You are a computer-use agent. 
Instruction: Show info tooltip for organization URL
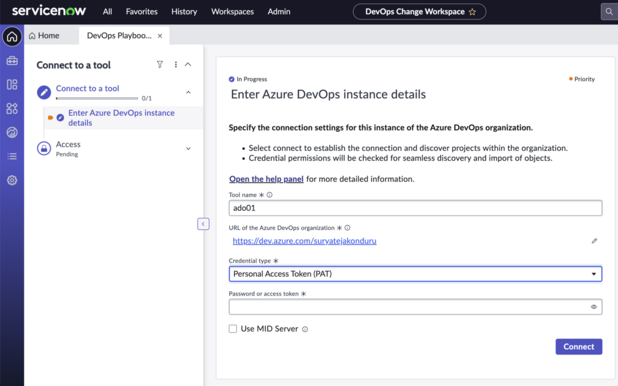[347, 227]
